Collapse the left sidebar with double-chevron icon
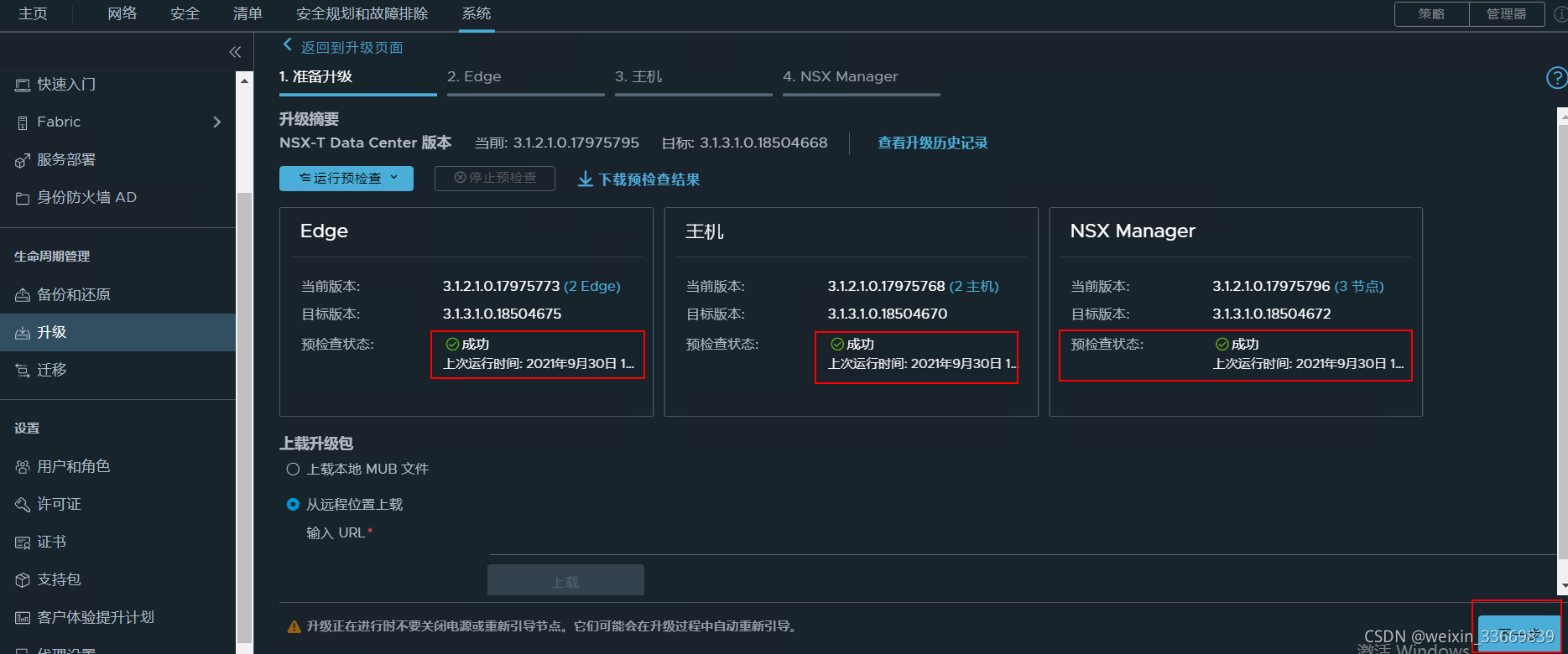This screenshot has width=1568, height=654. point(235,52)
